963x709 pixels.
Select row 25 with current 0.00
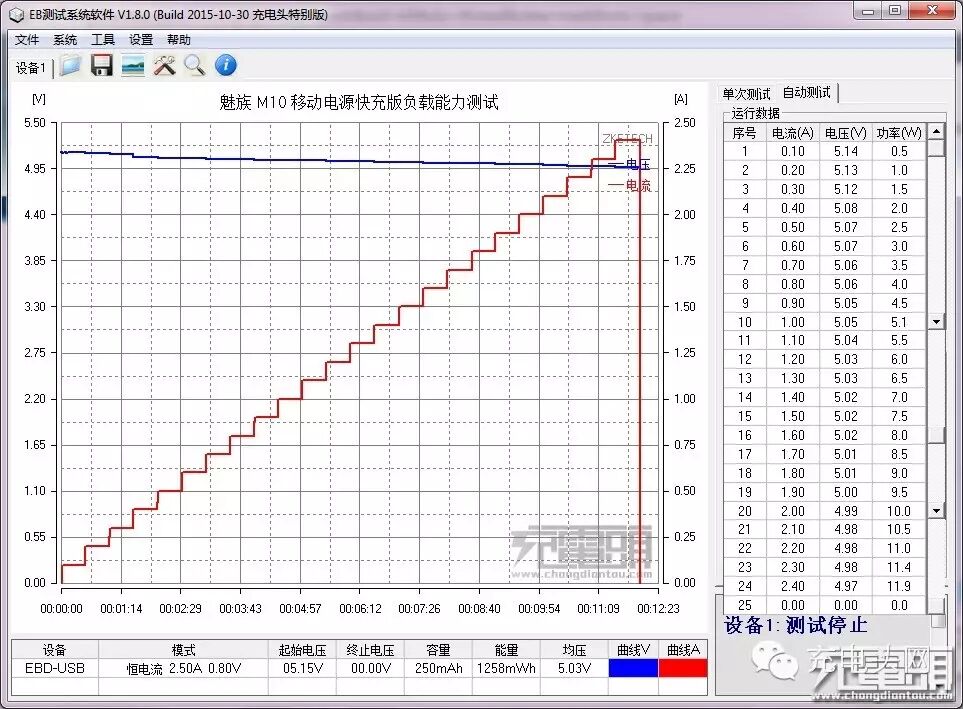[x=825, y=605]
